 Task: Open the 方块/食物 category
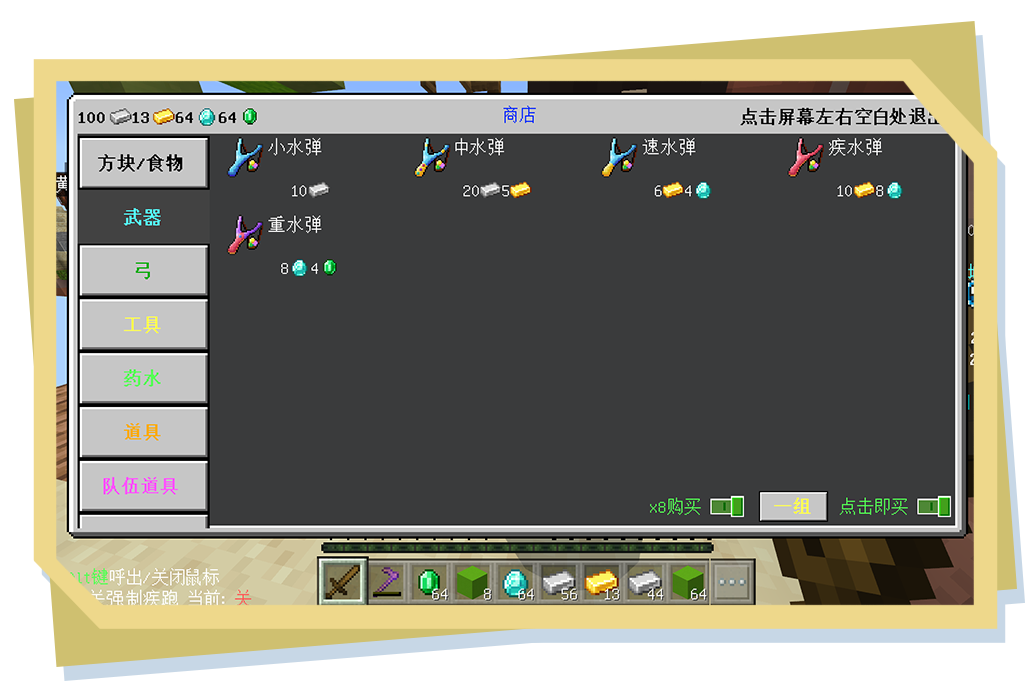(143, 163)
